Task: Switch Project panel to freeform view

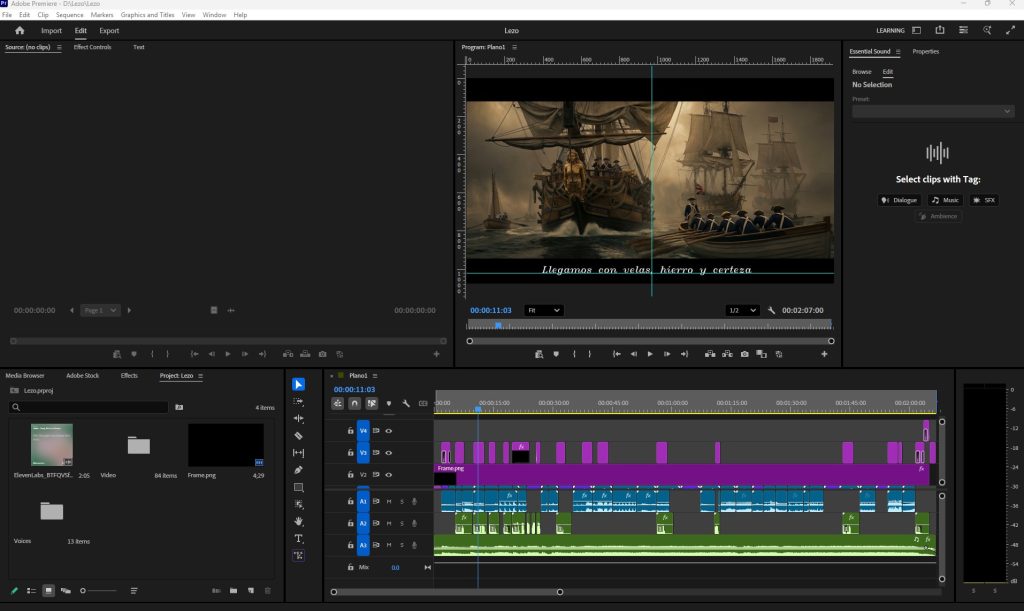Action: tap(66, 591)
